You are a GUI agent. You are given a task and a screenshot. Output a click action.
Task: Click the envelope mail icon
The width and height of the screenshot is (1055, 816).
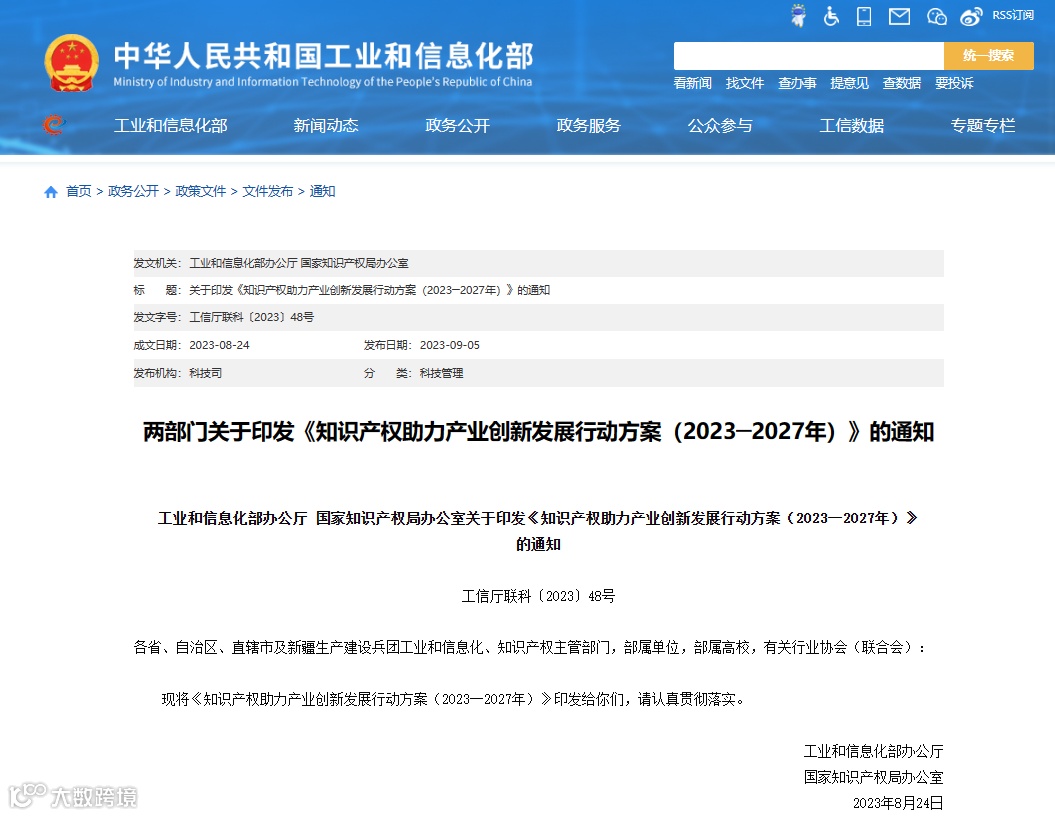click(899, 16)
